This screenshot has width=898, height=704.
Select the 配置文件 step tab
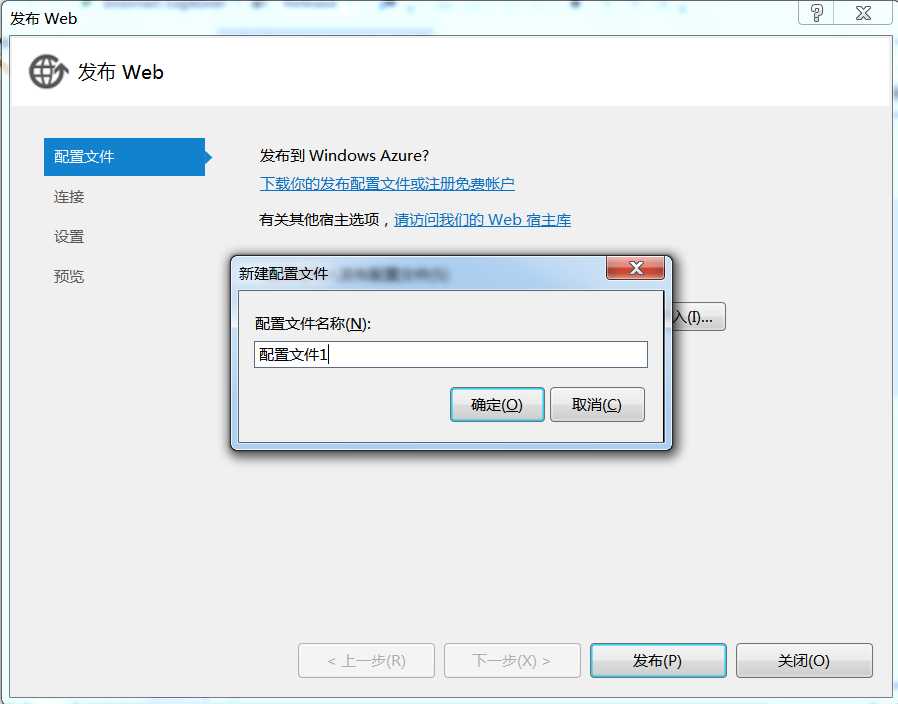(x=124, y=156)
